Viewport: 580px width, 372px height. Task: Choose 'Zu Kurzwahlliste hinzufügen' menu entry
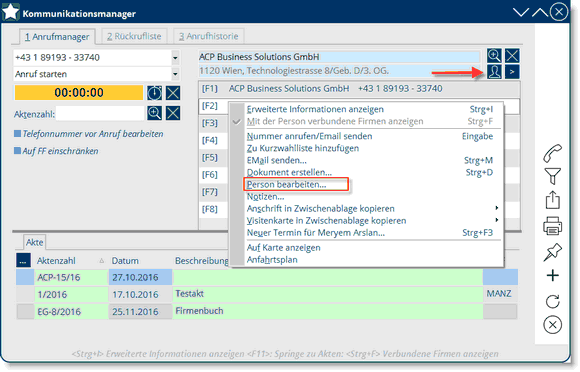click(x=370, y=148)
